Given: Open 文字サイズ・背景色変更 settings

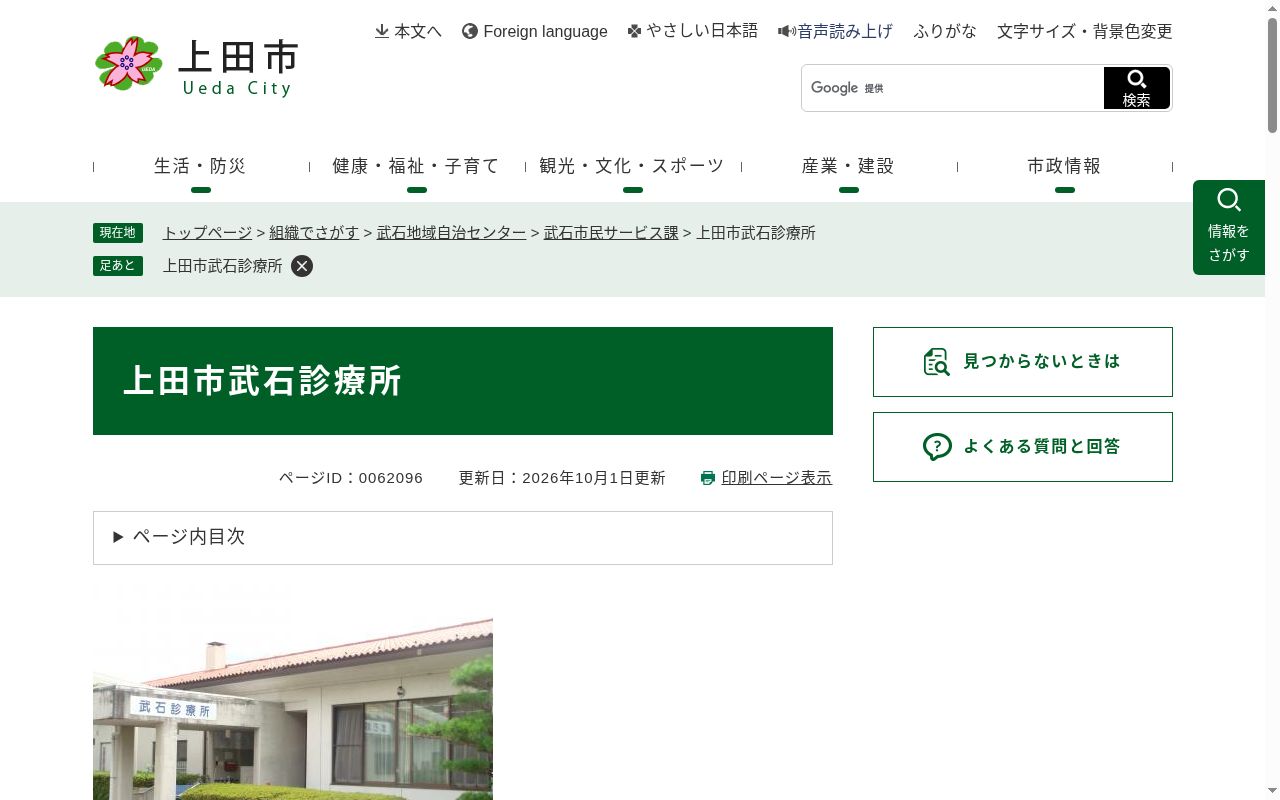Looking at the screenshot, I should pos(1084,31).
